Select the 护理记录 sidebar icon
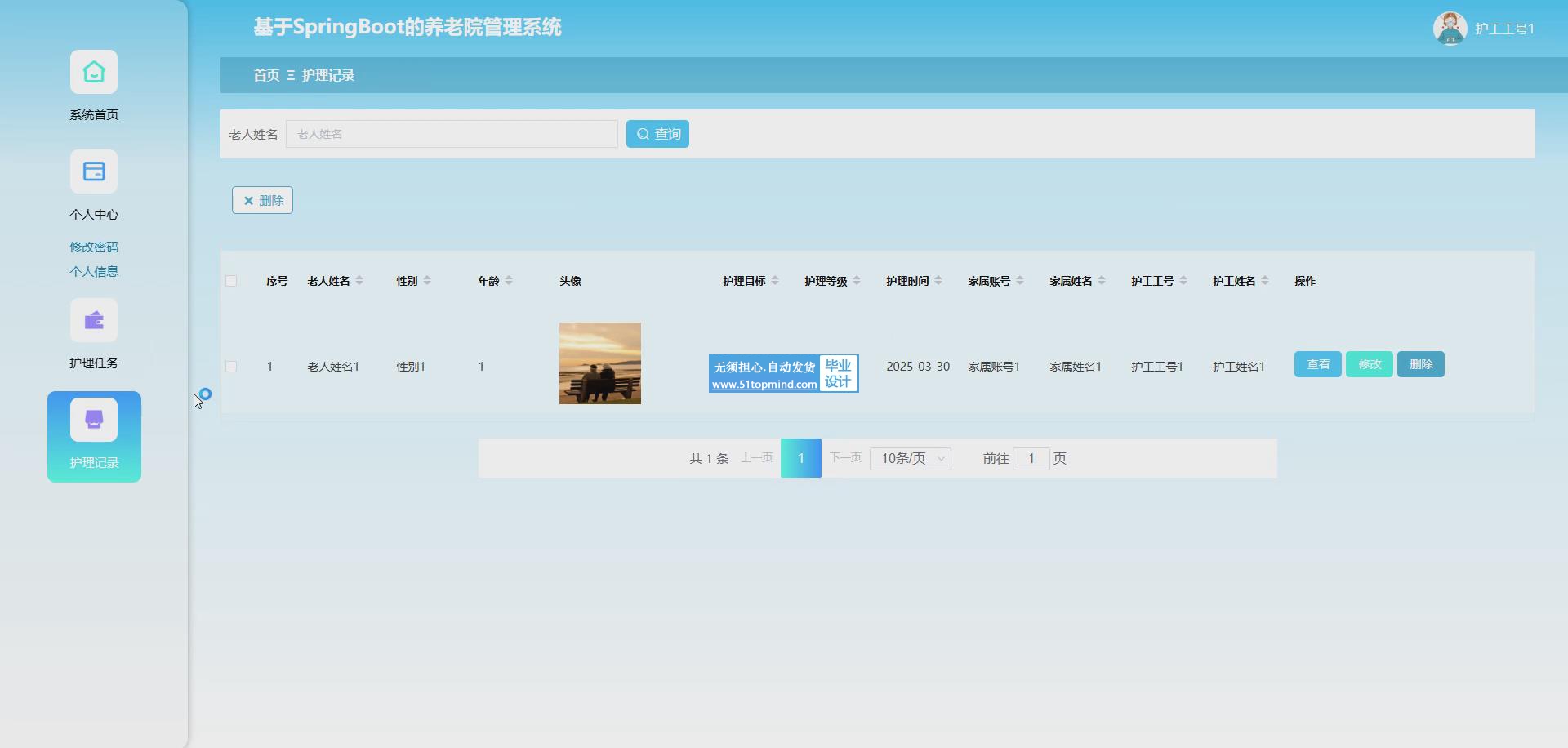The image size is (1568, 748). tap(94, 421)
